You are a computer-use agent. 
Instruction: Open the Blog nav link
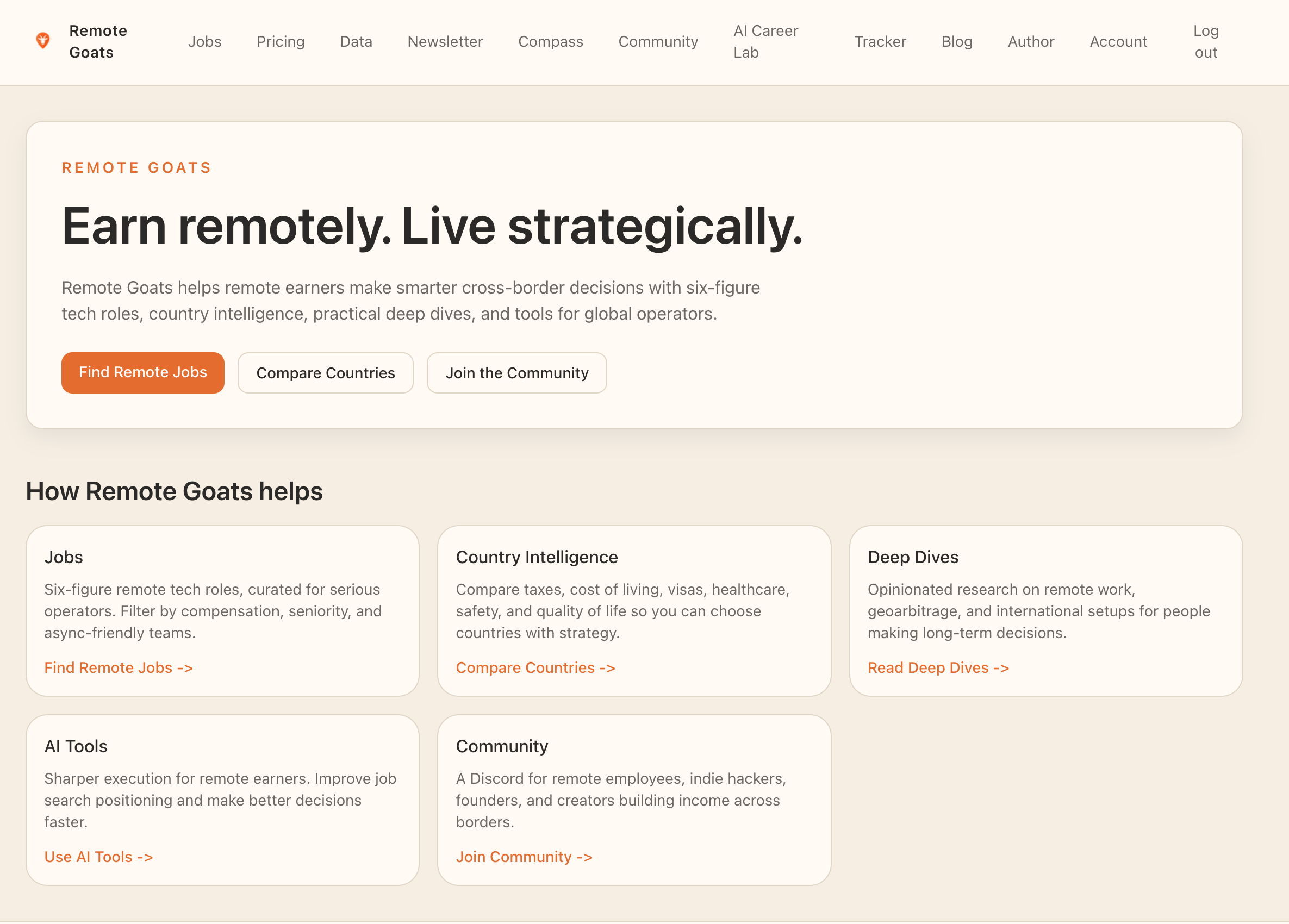[956, 41]
